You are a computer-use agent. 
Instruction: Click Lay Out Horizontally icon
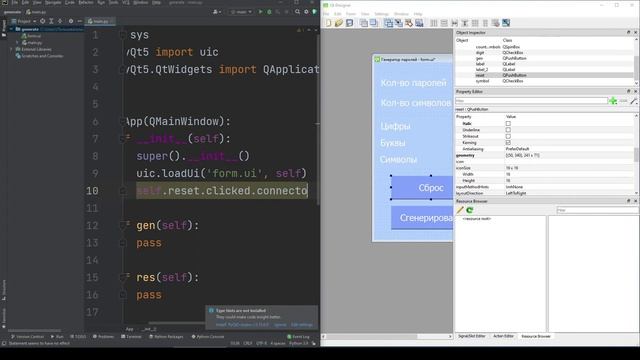(x=434, y=23)
